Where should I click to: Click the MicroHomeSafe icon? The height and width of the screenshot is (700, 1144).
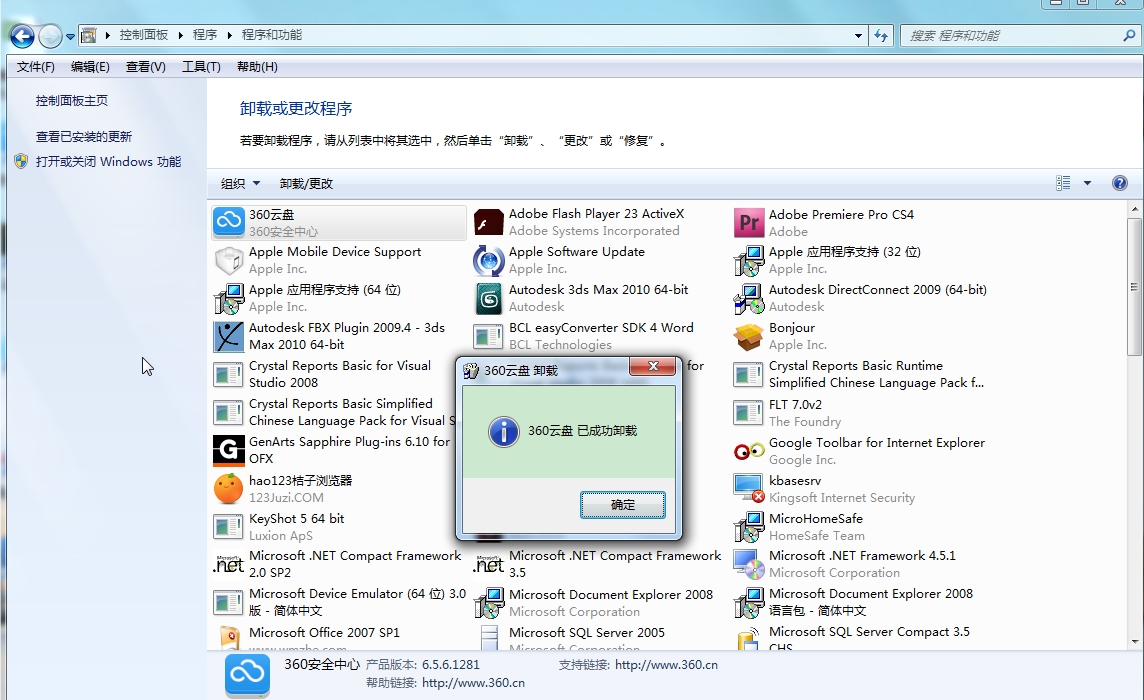748,526
